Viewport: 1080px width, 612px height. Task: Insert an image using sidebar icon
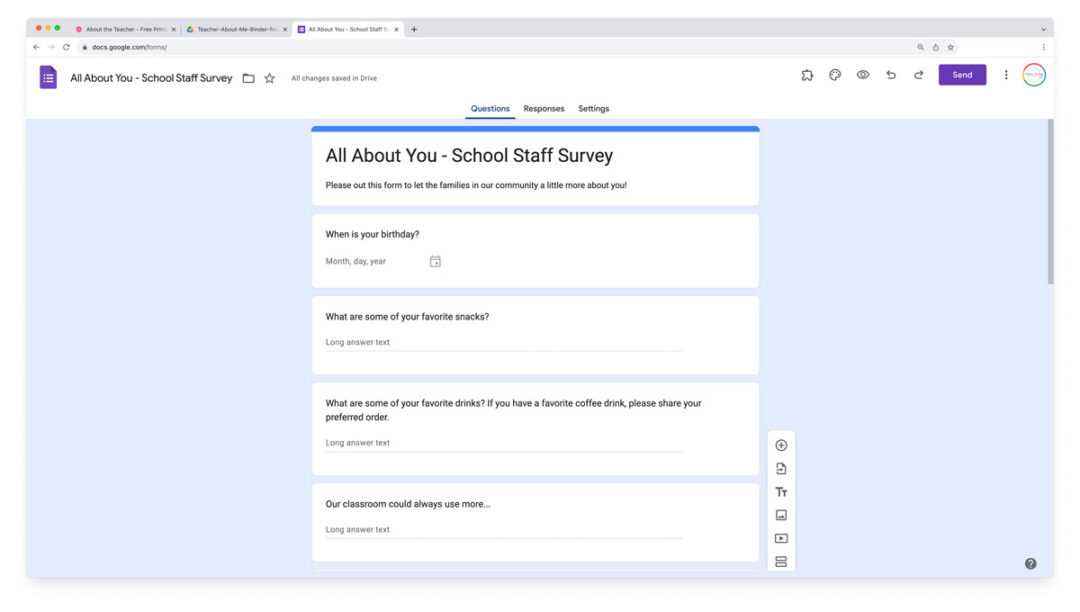click(781, 515)
